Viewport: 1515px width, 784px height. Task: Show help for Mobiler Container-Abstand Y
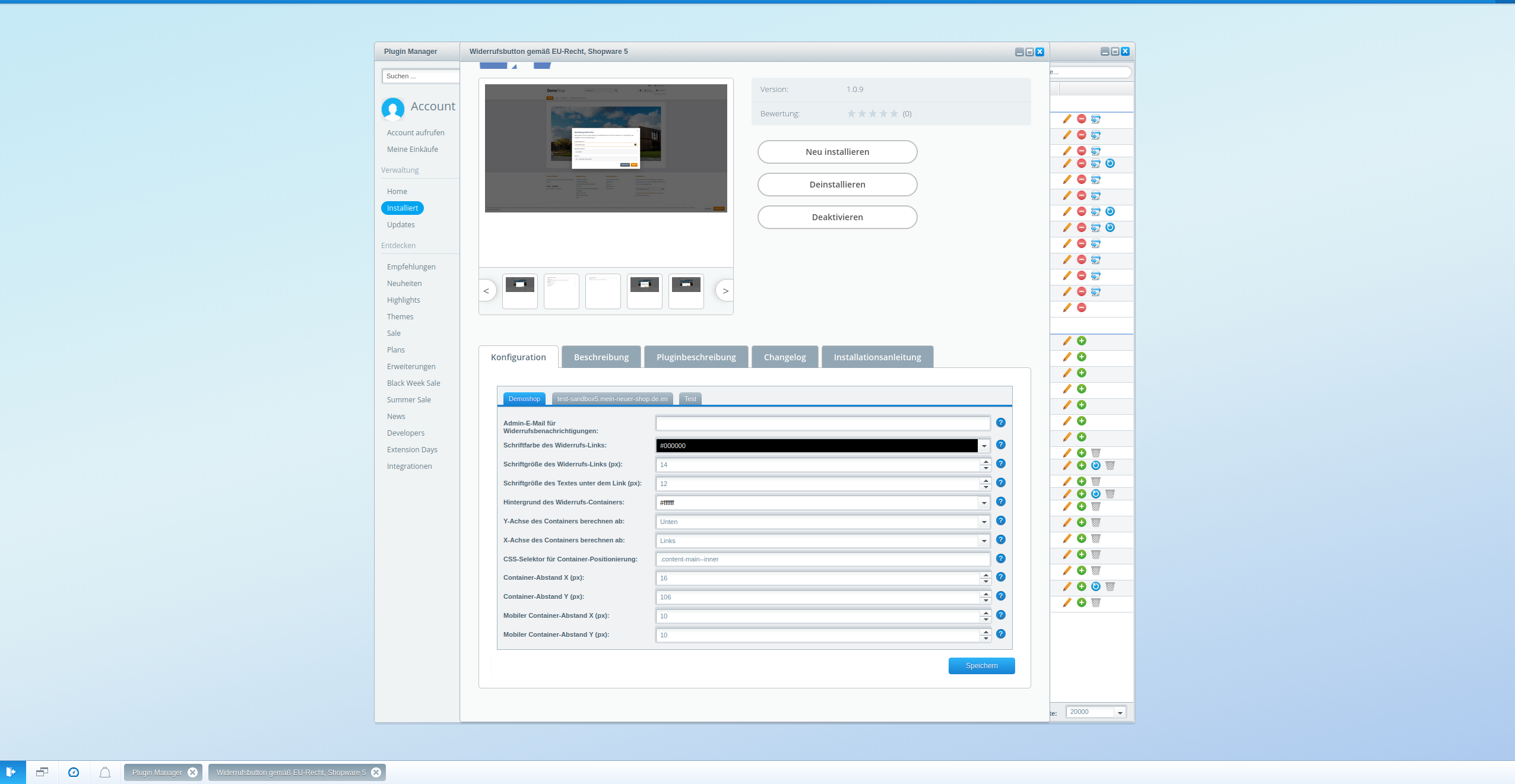pyautogui.click(x=1001, y=634)
